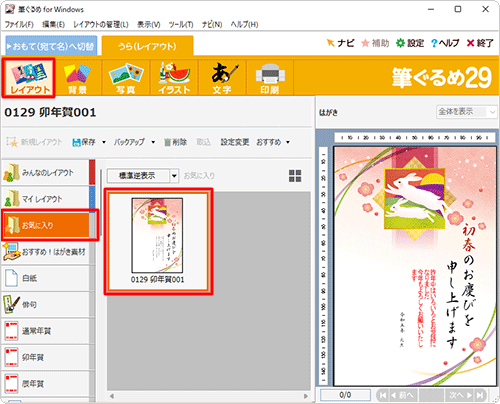Screen dimensions: 500x404
Task: Open the 背景 background tool
Action: point(78,78)
